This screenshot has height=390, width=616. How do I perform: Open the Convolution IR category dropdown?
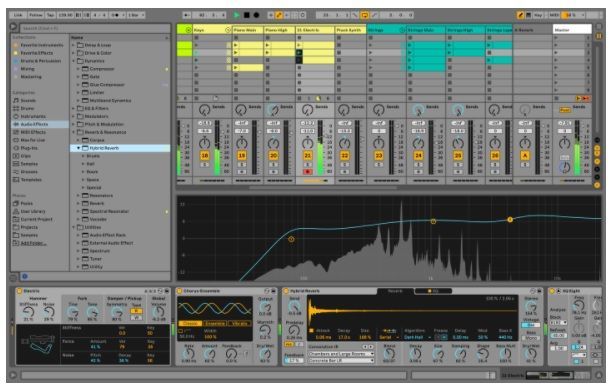[x=340, y=354]
